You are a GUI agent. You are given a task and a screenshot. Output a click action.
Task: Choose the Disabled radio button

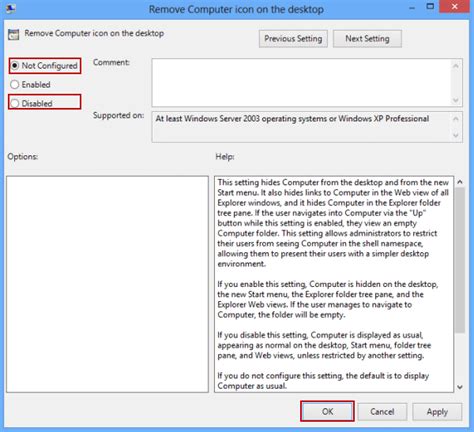click(x=45, y=103)
